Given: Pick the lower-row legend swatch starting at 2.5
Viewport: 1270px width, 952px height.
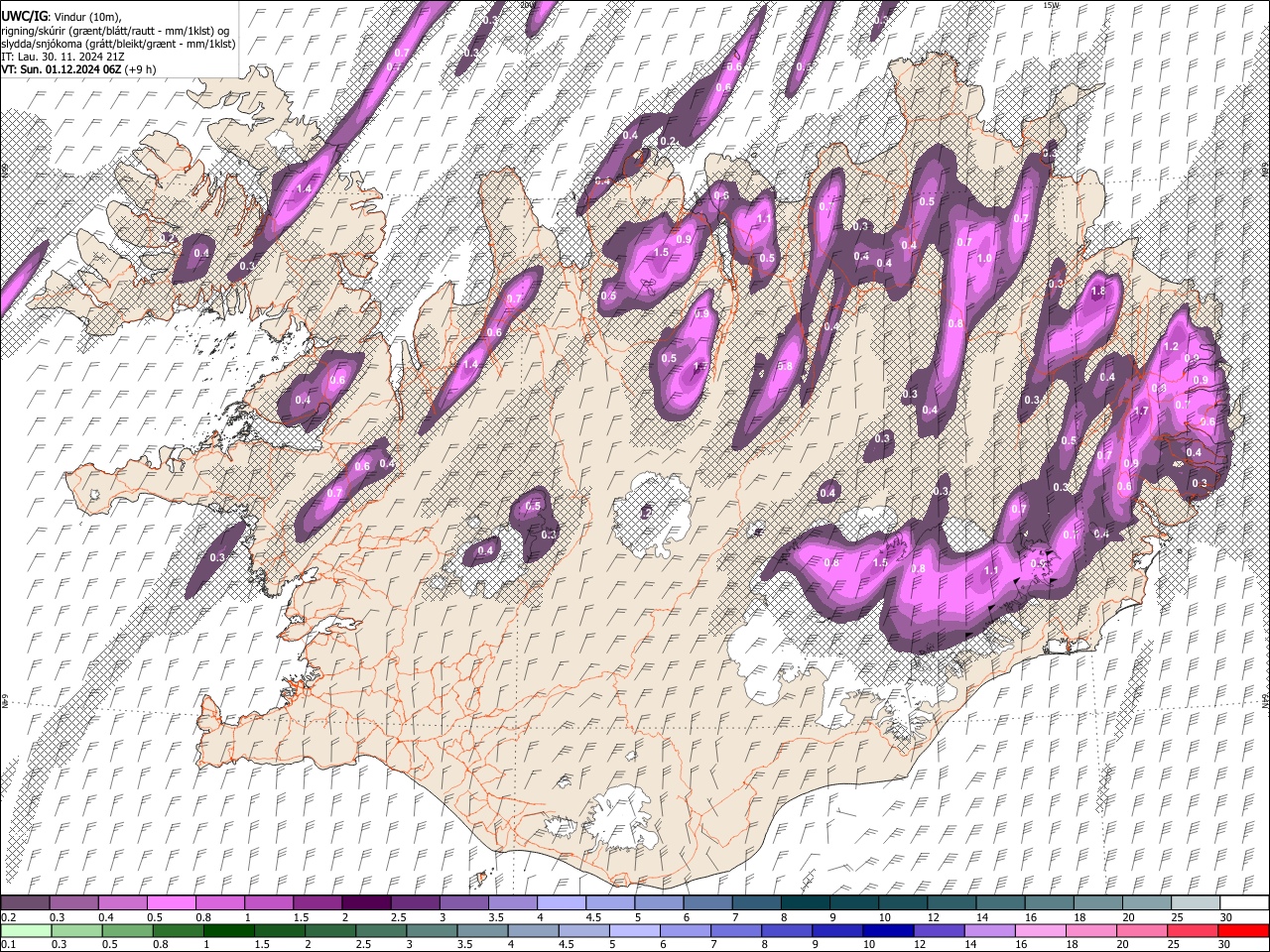Looking at the screenshot, I should (380, 930).
